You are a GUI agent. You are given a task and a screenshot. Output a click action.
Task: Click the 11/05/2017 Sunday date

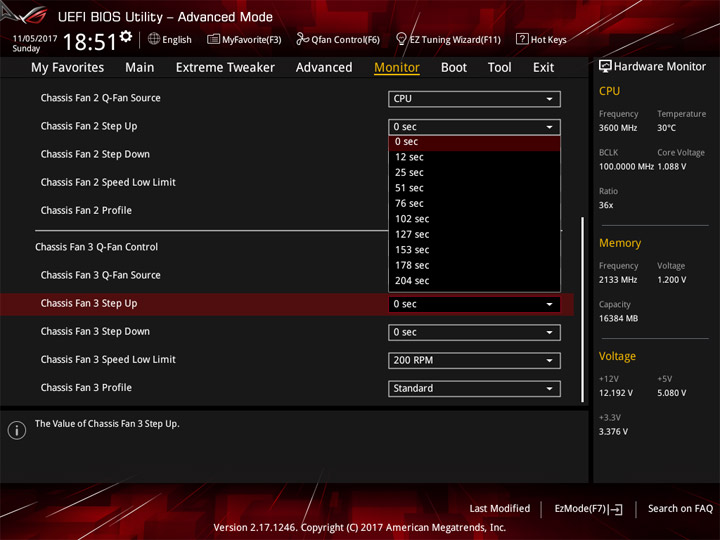click(x=34, y=43)
